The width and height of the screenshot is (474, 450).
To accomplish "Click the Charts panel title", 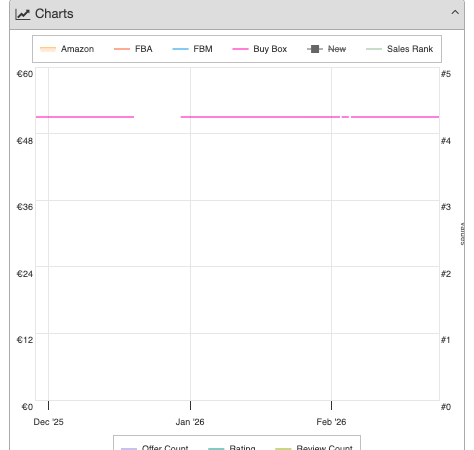I will [54, 14].
